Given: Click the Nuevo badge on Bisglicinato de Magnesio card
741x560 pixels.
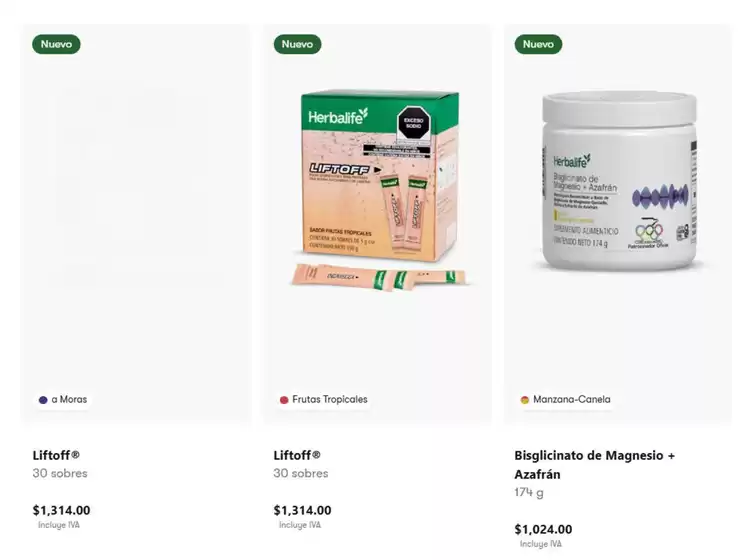Looking at the screenshot, I should [538, 44].
